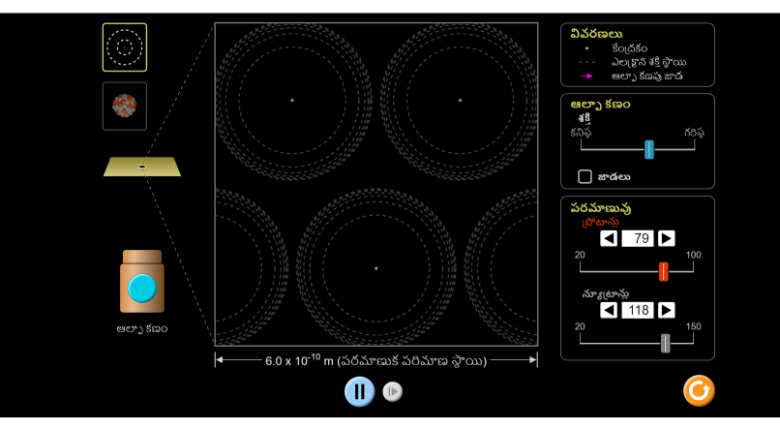
Task: Pause the simulation
Action: click(x=359, y=391)
